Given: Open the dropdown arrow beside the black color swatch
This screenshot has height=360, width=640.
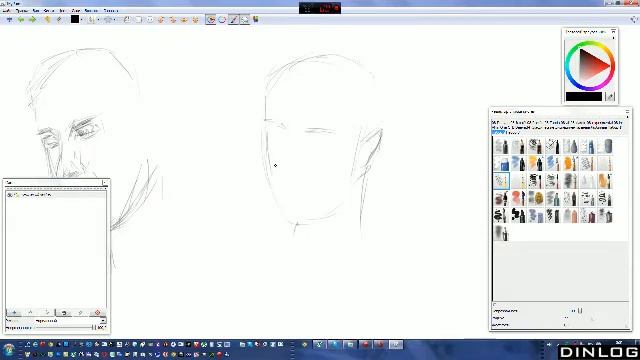Looking at the screenshot, I should [x=81, y=20].
